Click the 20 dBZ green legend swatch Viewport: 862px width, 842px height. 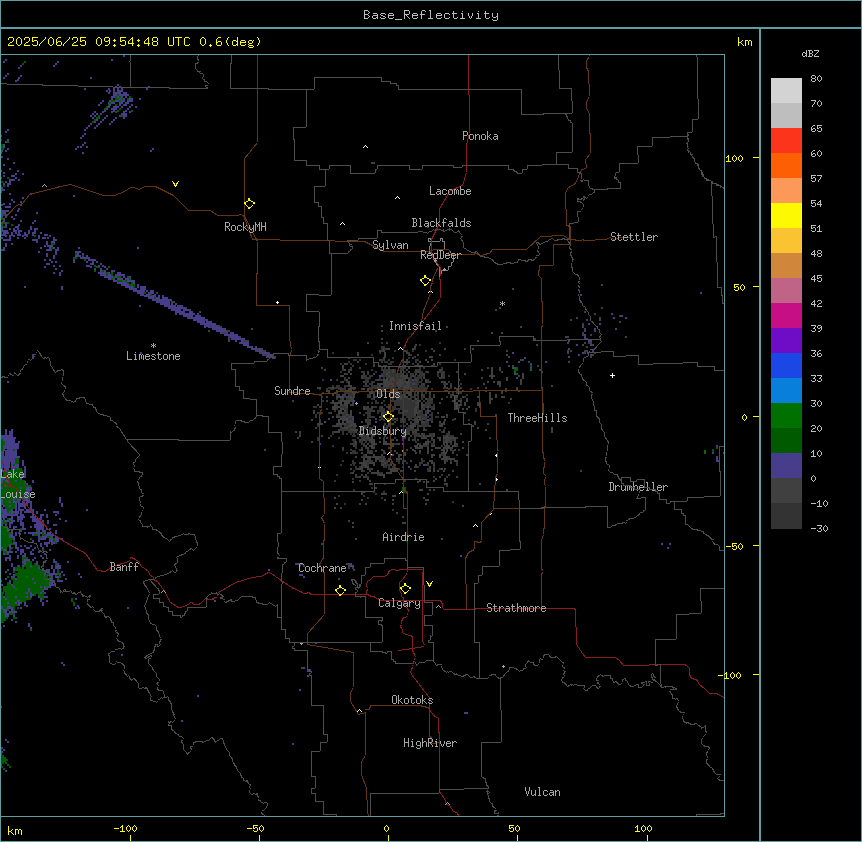[786, 441]
